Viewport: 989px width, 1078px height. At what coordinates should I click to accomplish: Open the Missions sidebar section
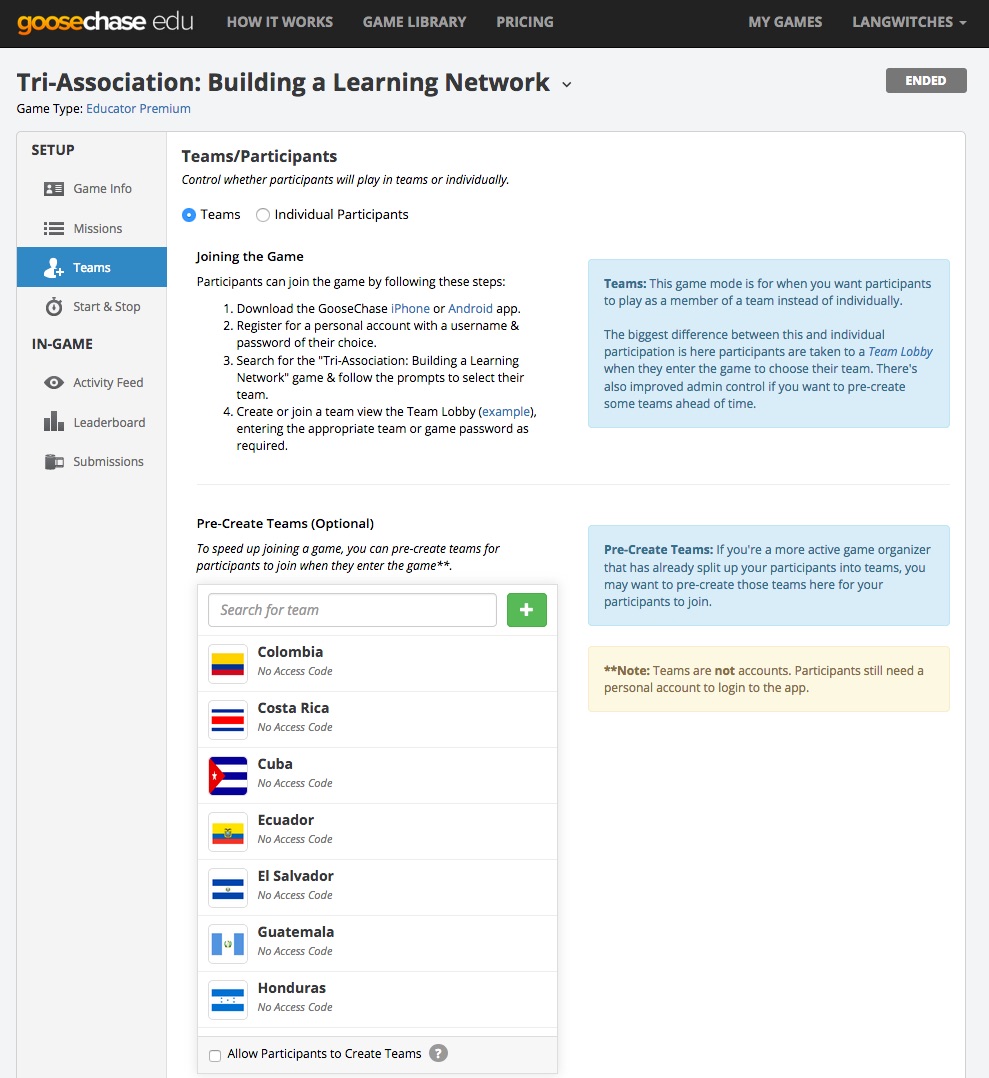pyautogui.click(x=92, y=228)
